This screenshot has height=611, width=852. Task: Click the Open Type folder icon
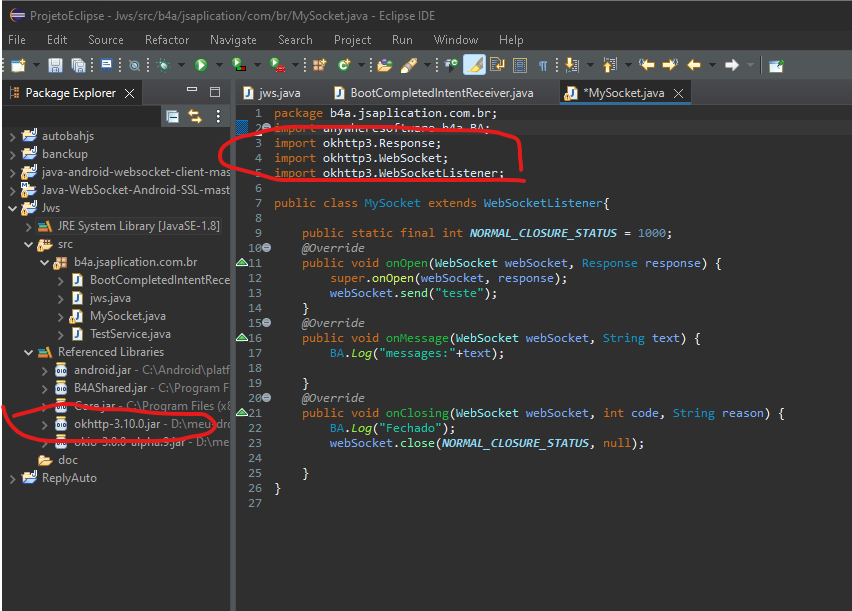click(x=384, y=66)
